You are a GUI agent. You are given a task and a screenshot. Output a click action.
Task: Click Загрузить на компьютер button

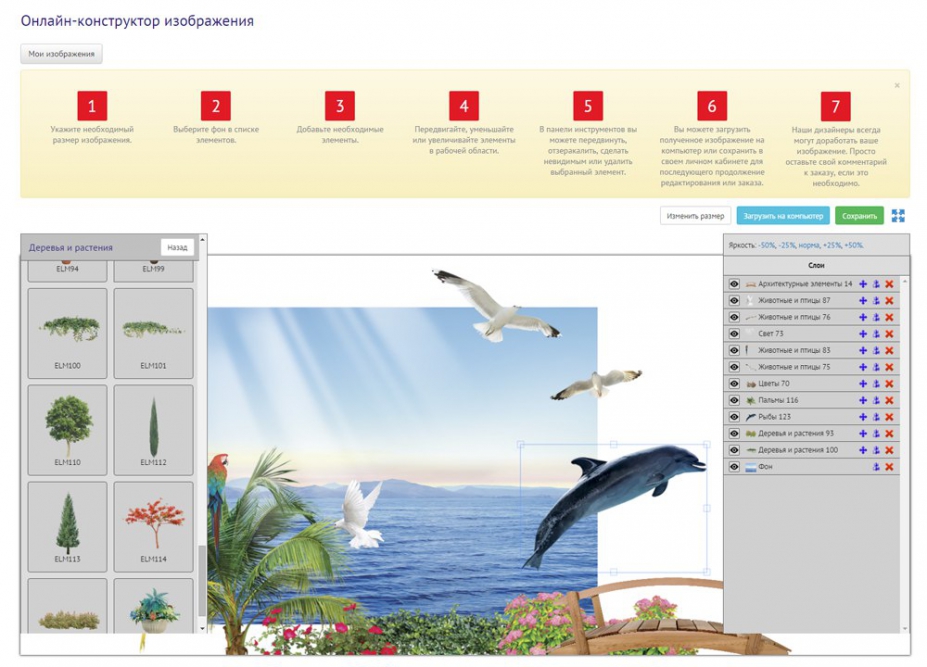coord(783,216)
